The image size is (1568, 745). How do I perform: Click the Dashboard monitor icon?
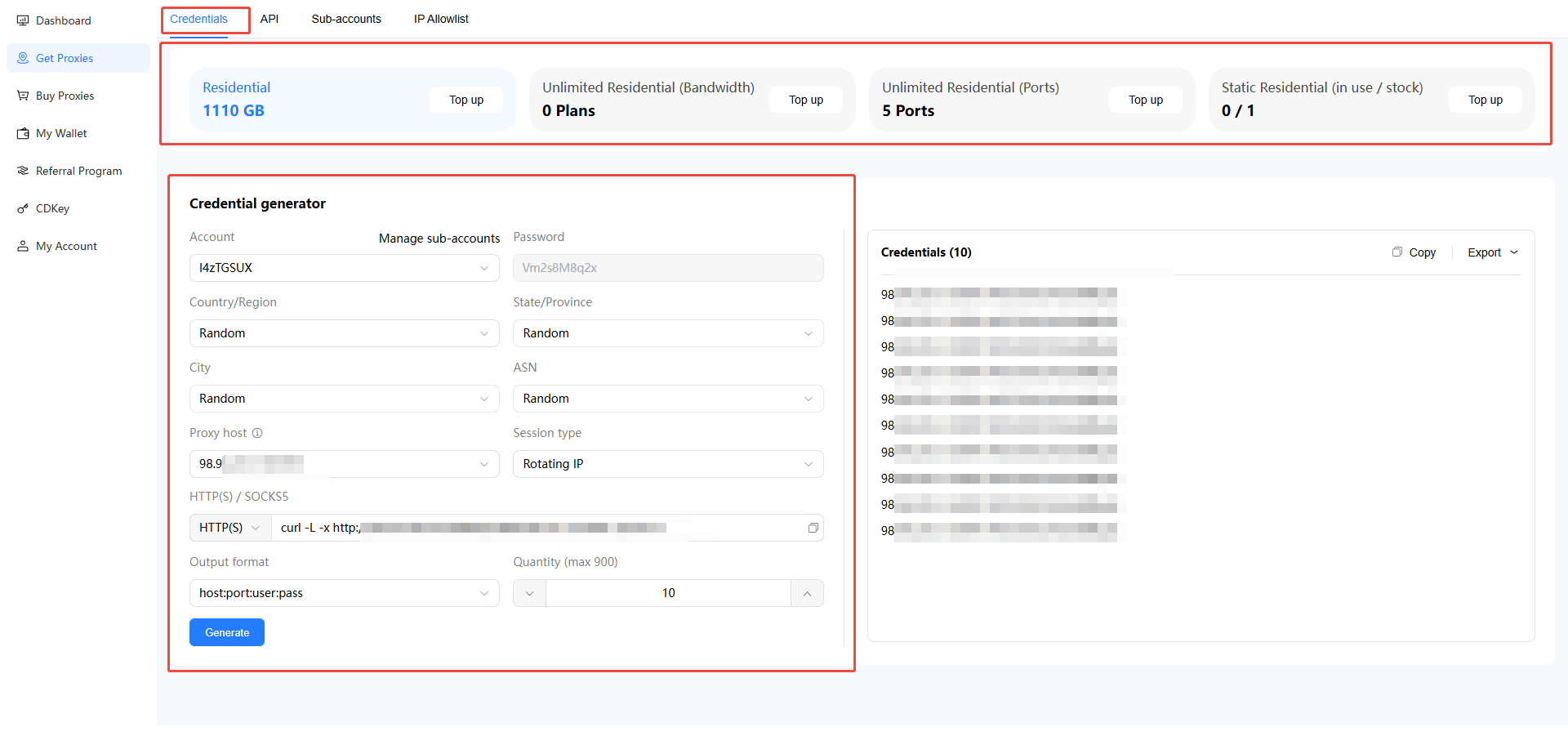point(23,20)
